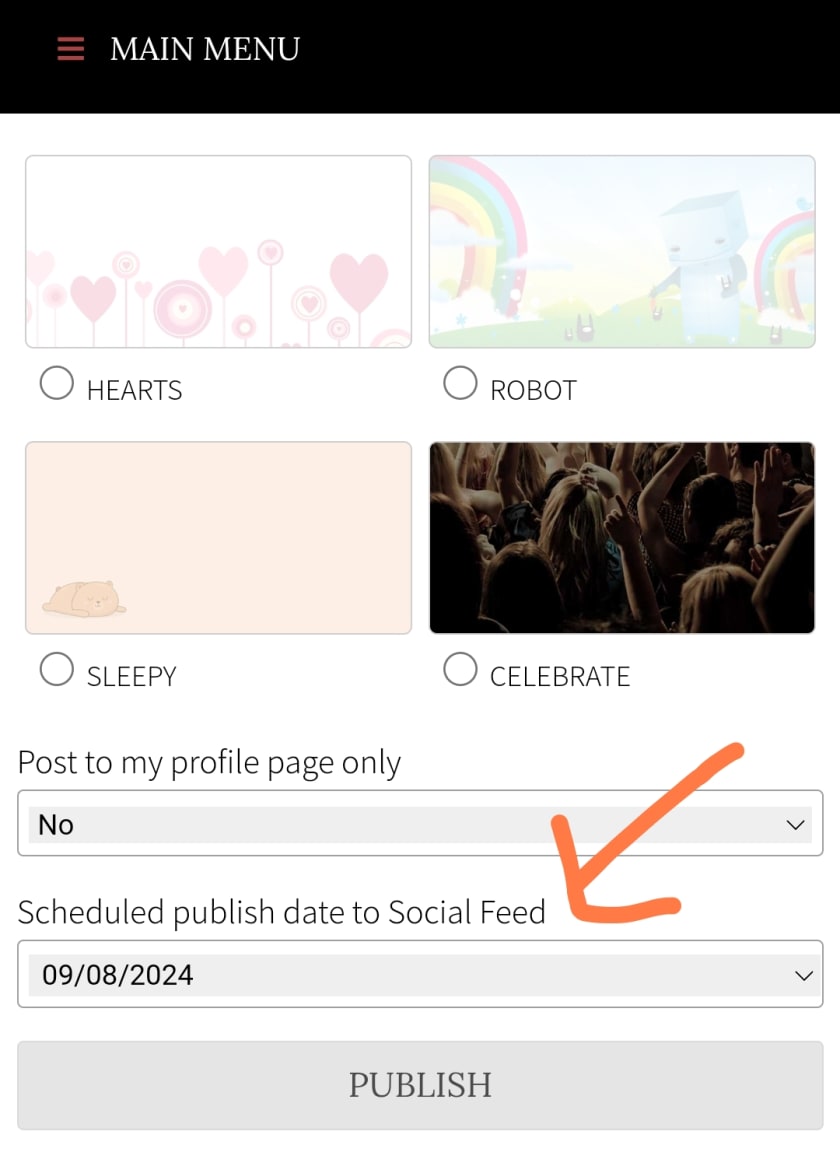The image size is (840, 1166).
Task: Click the sleeping bear illustration
Action: point(84,599)
